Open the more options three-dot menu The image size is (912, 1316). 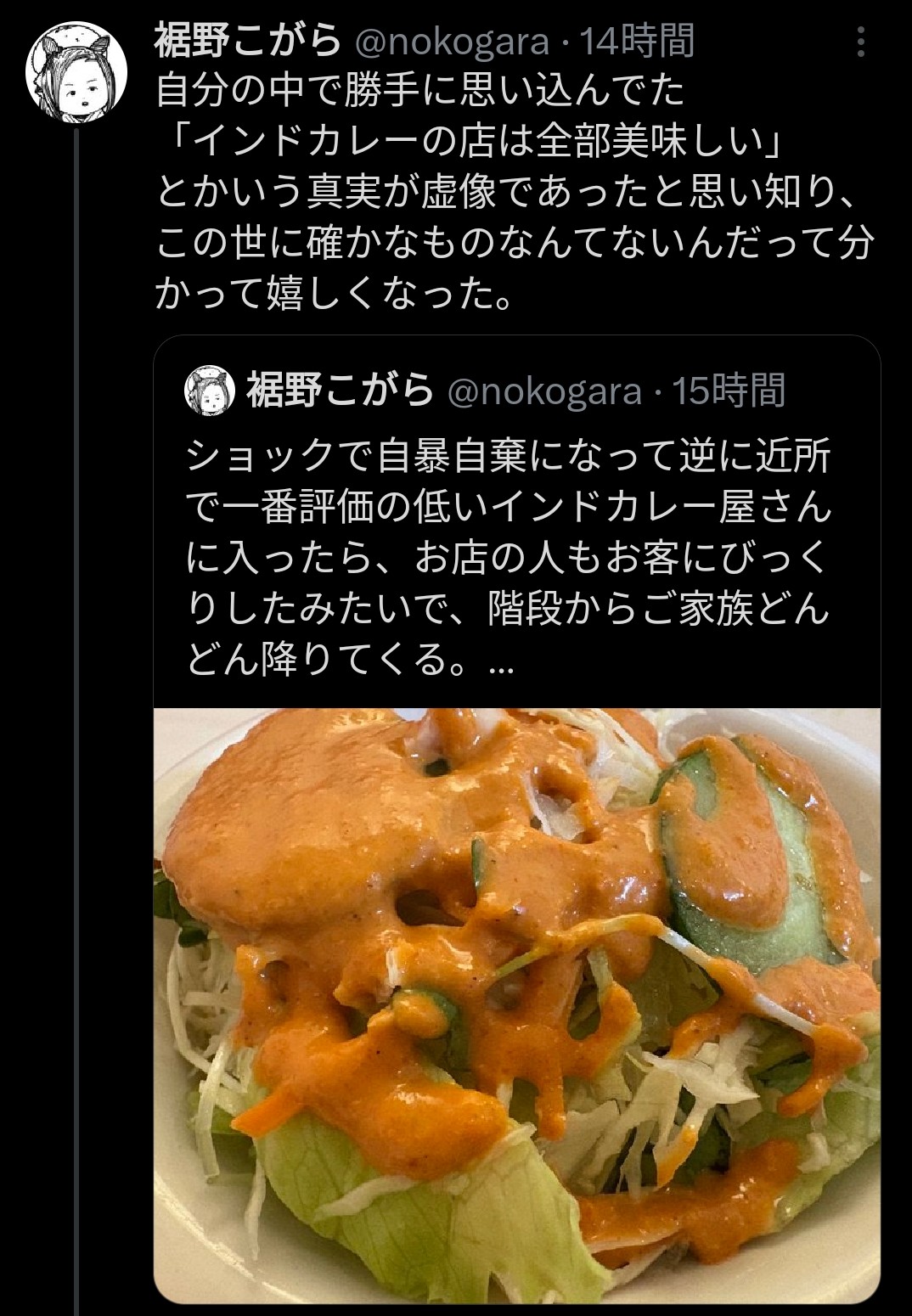(x=862, y=42)
